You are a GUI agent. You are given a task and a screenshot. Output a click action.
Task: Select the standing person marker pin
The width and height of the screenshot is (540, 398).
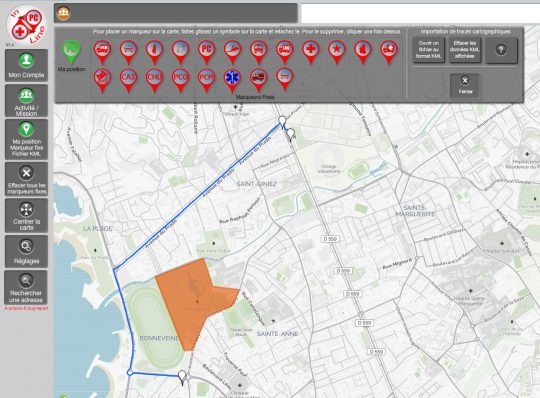pyautogui.click(x=154, y=52)
